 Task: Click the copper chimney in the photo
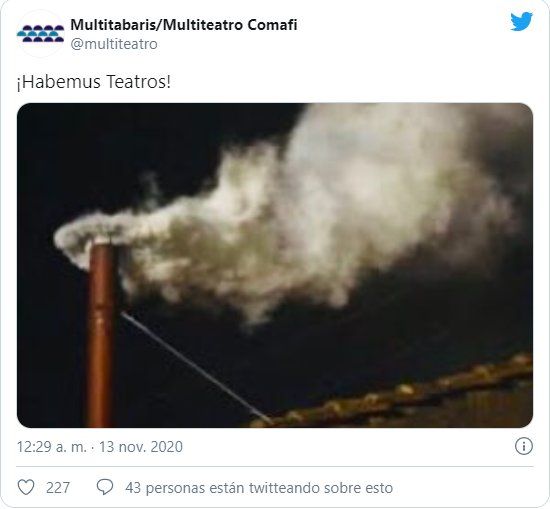tap(101, 333)
